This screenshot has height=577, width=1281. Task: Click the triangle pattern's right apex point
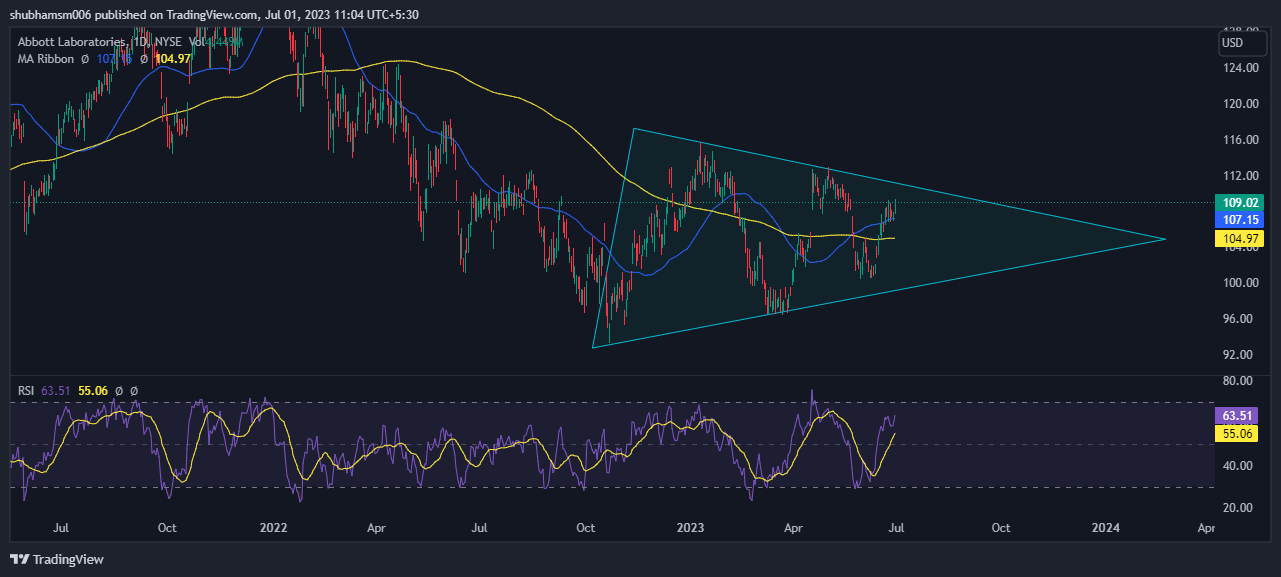click(1165, 239)
